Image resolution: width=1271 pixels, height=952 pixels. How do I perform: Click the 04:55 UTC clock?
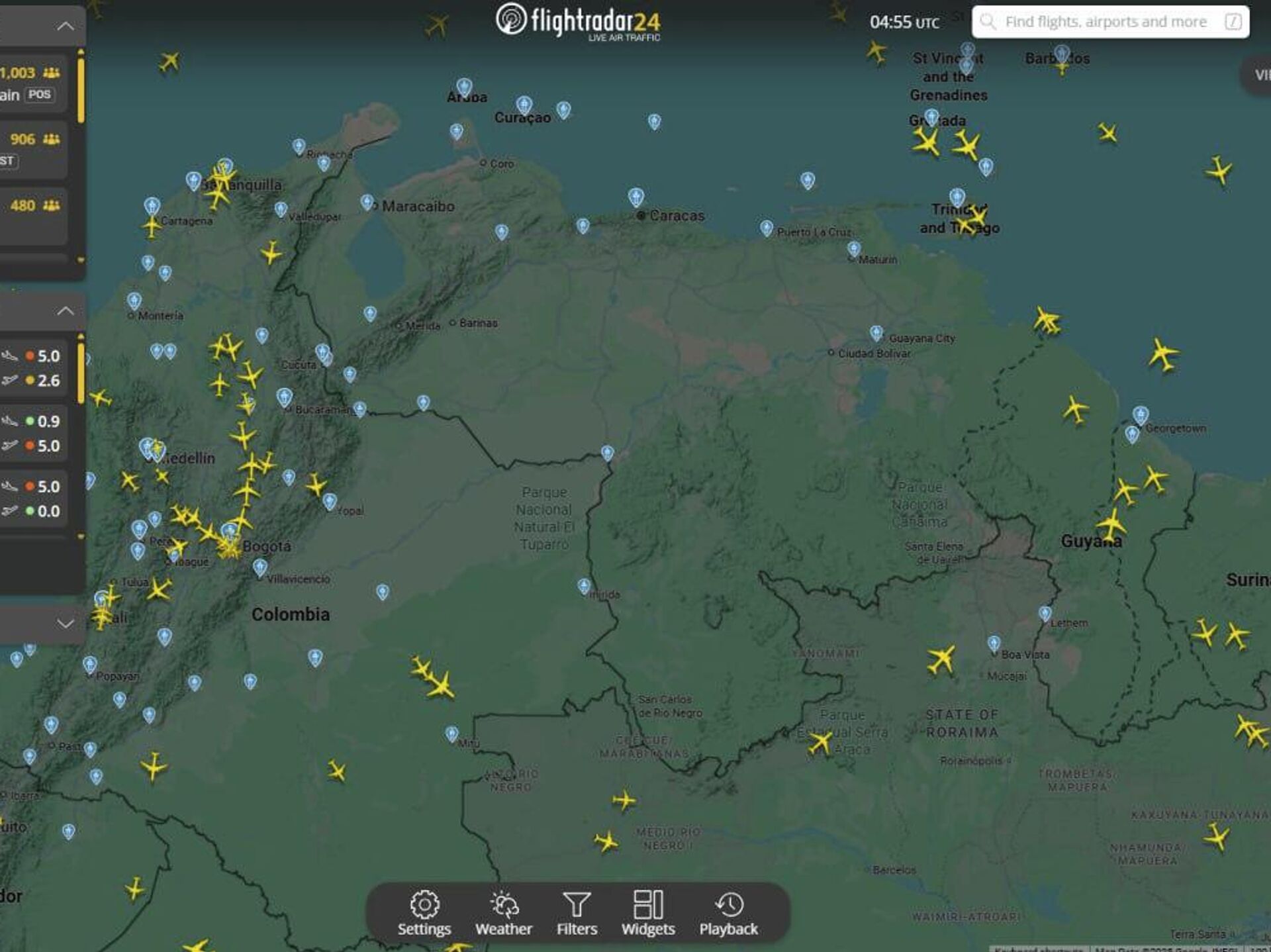(904, 22)
